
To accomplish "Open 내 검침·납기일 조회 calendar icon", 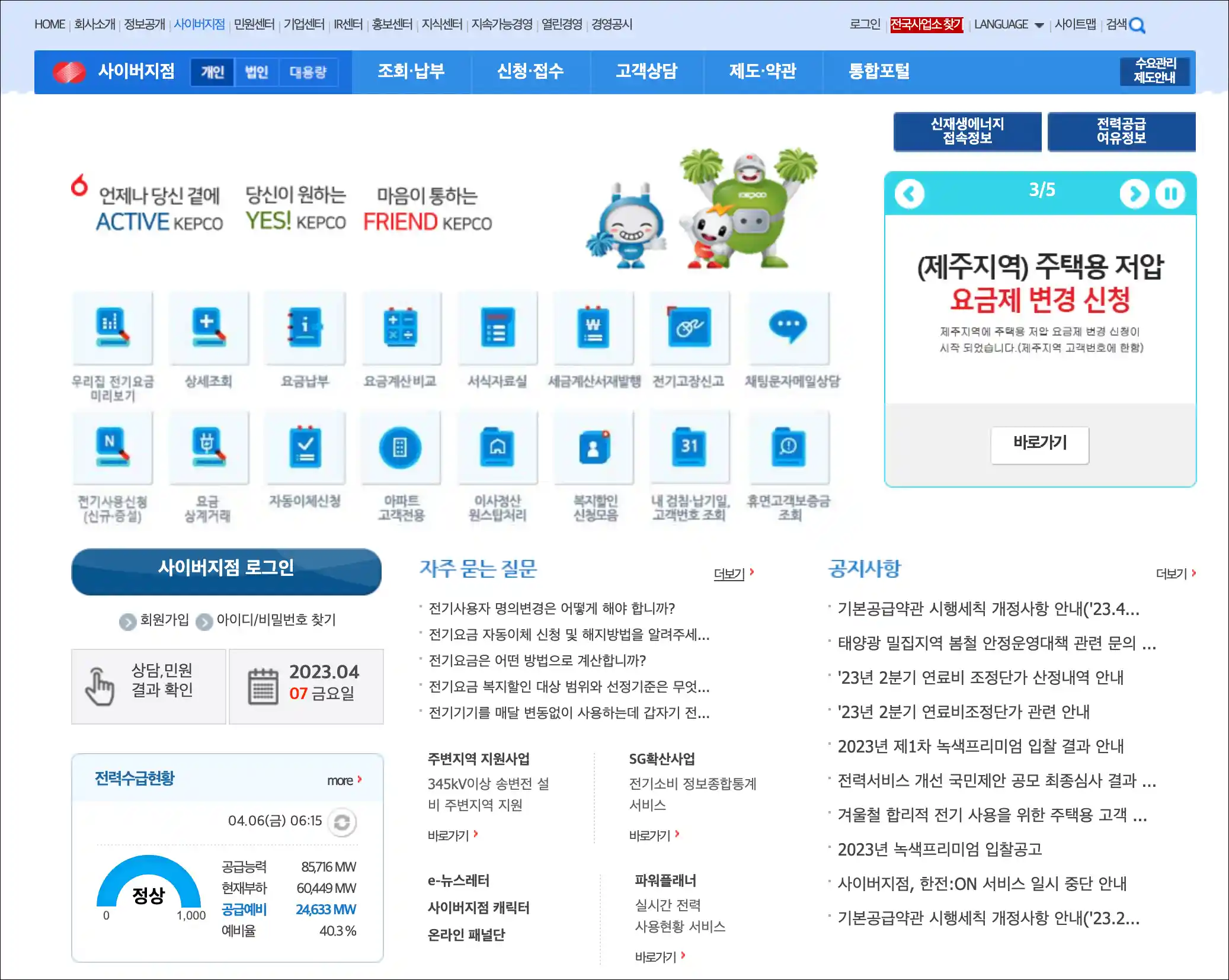I will (x=689, y=448).
